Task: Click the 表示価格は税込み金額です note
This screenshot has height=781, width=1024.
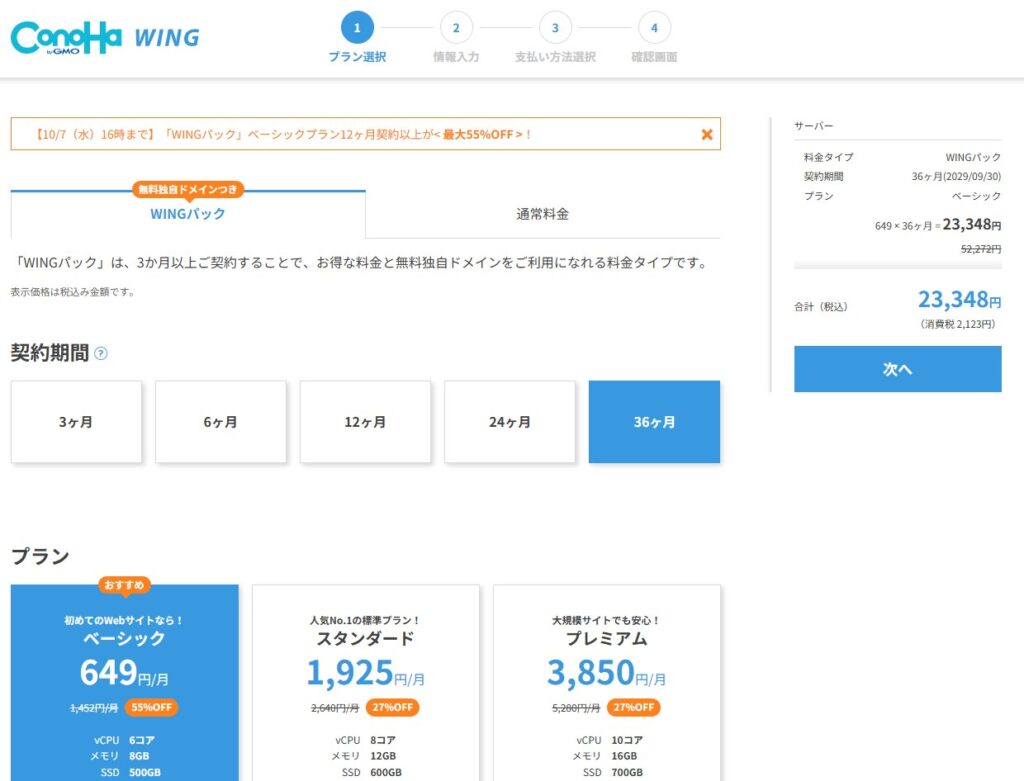Action: (x=72, y=292)
